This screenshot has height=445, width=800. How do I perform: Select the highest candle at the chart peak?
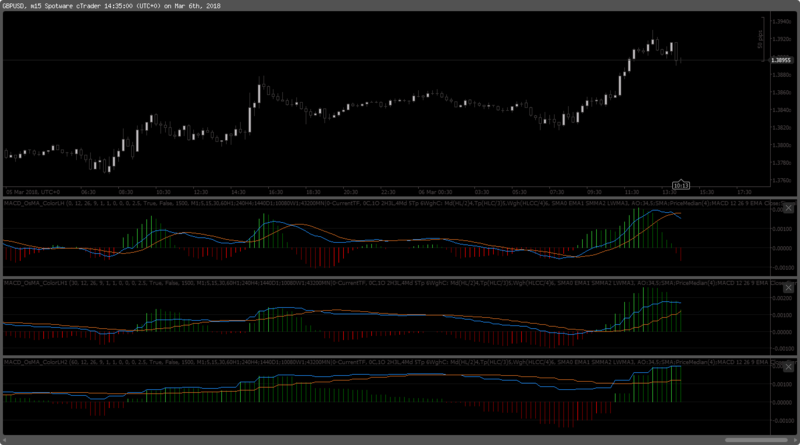653,42
